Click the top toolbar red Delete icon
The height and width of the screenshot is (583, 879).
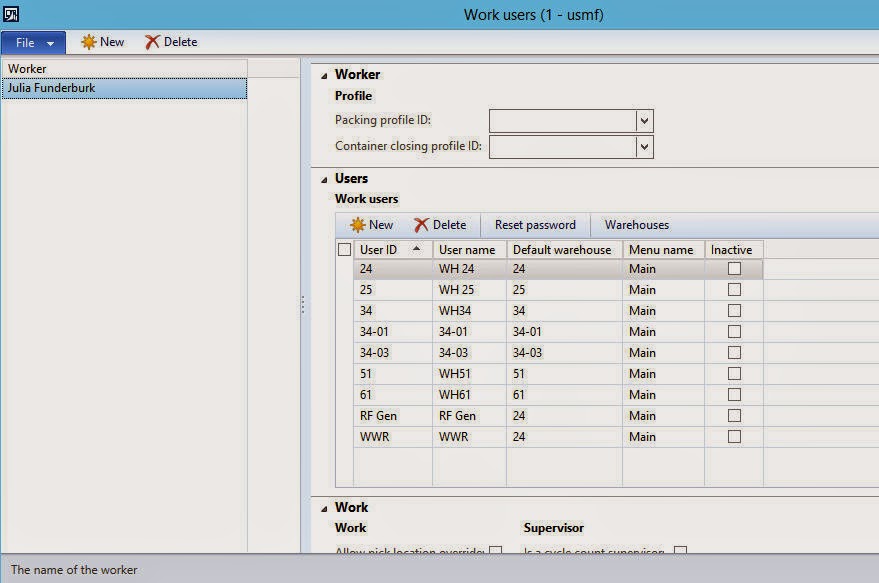pyautogui.click(x=152, y=42)
